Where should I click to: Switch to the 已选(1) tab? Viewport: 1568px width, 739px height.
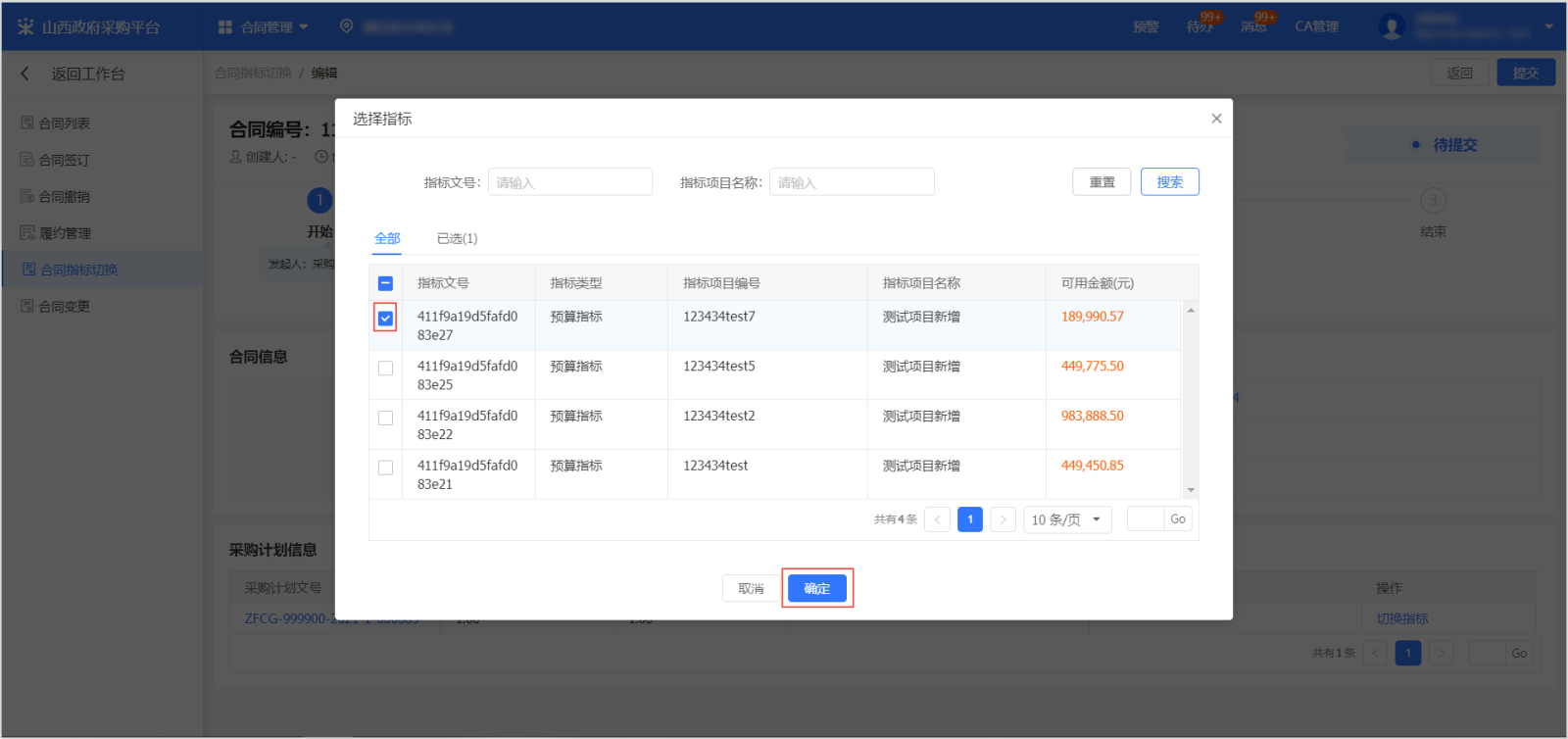[457, 238]
